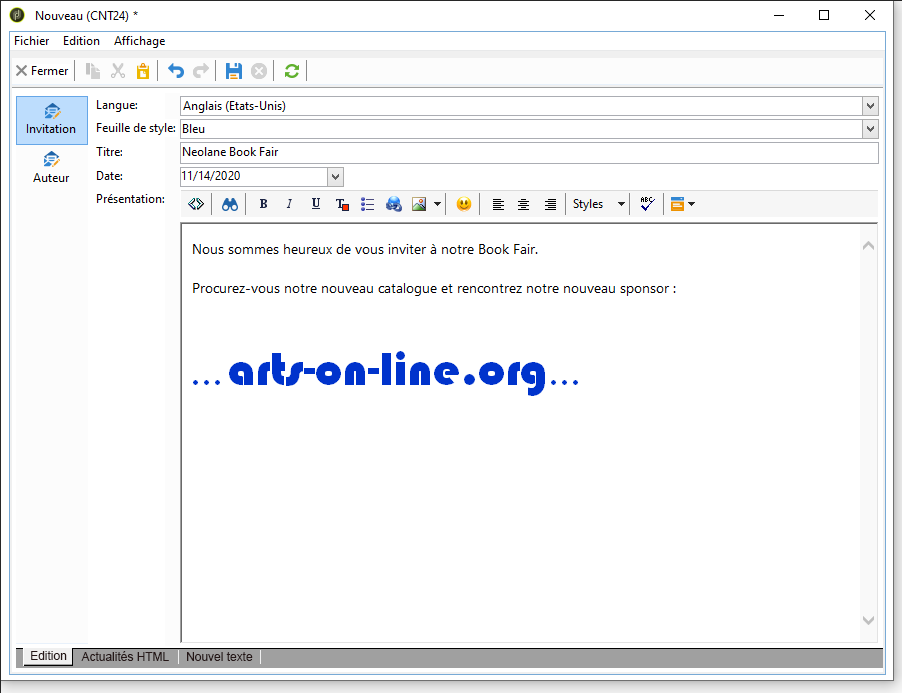The image size is (902, 693).
Task: Select the Auteur section in sidebar
Action: pyautogui.click(x=51, y=168)
